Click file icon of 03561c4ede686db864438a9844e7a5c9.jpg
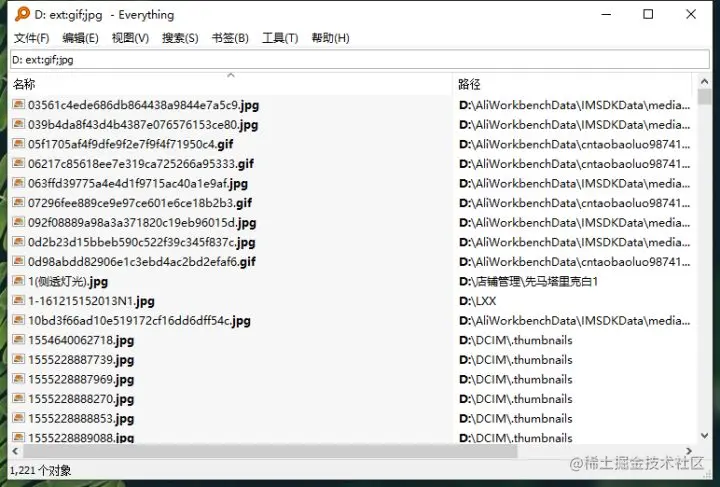 point(18,105)
